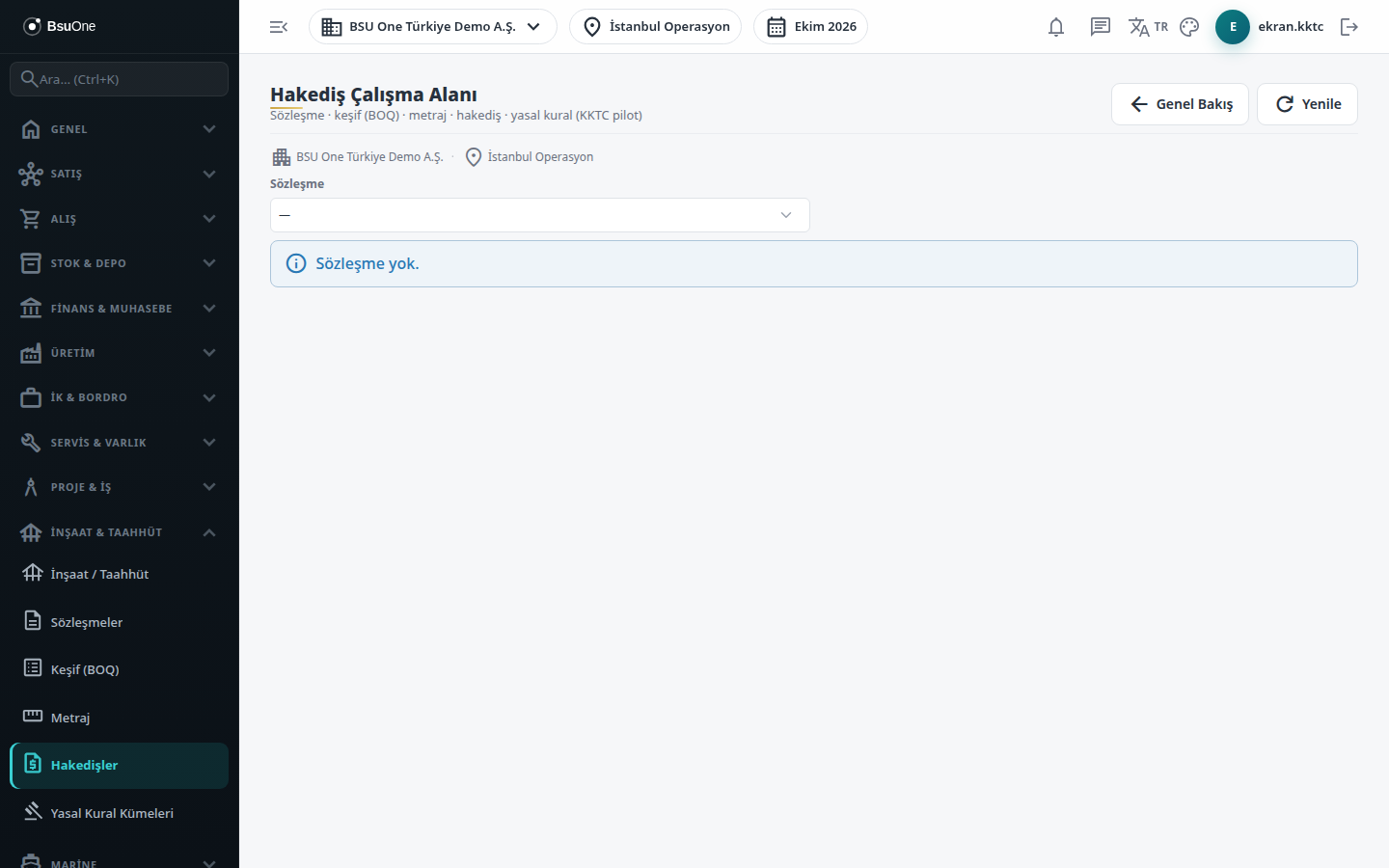Image resolution: width=1389 pixels, height=868 pixels.
Task: Go back via Genel Bakış button
Action: click(1181, 104)
